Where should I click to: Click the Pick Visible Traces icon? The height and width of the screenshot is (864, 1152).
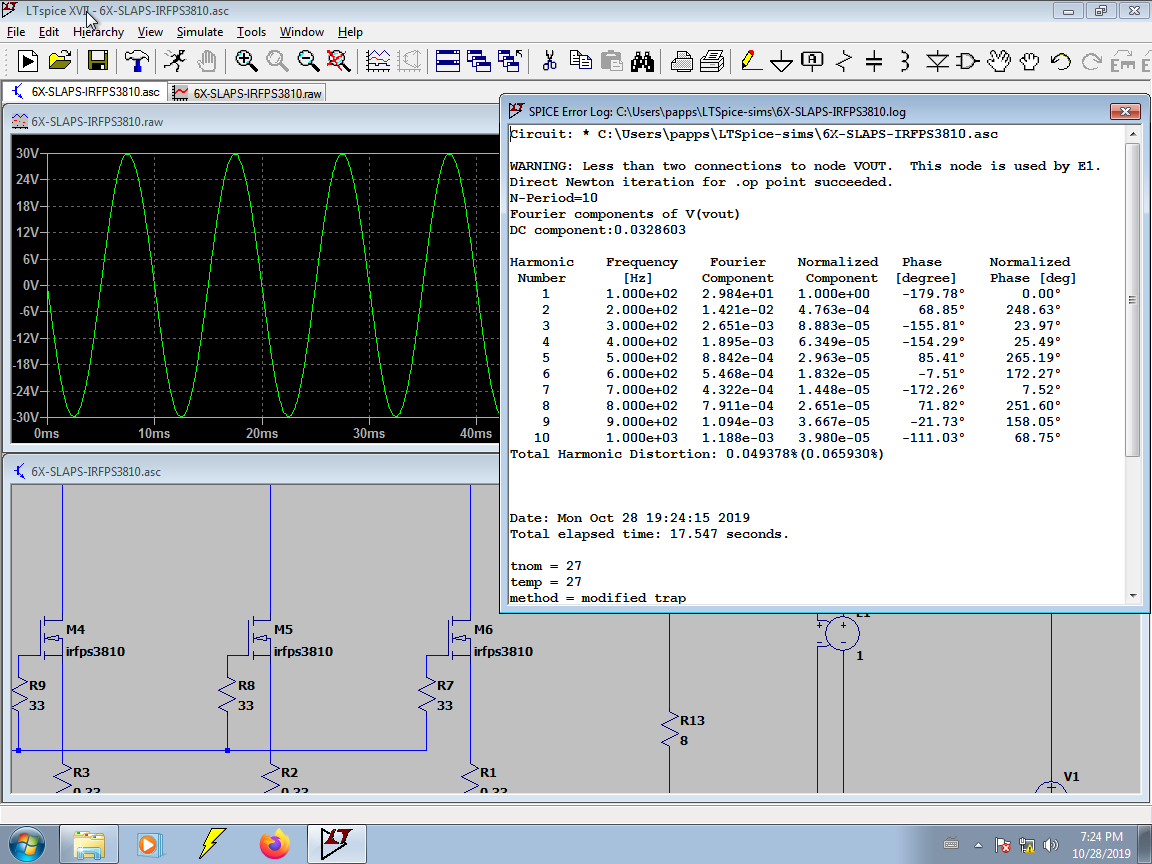coord(378,61)
